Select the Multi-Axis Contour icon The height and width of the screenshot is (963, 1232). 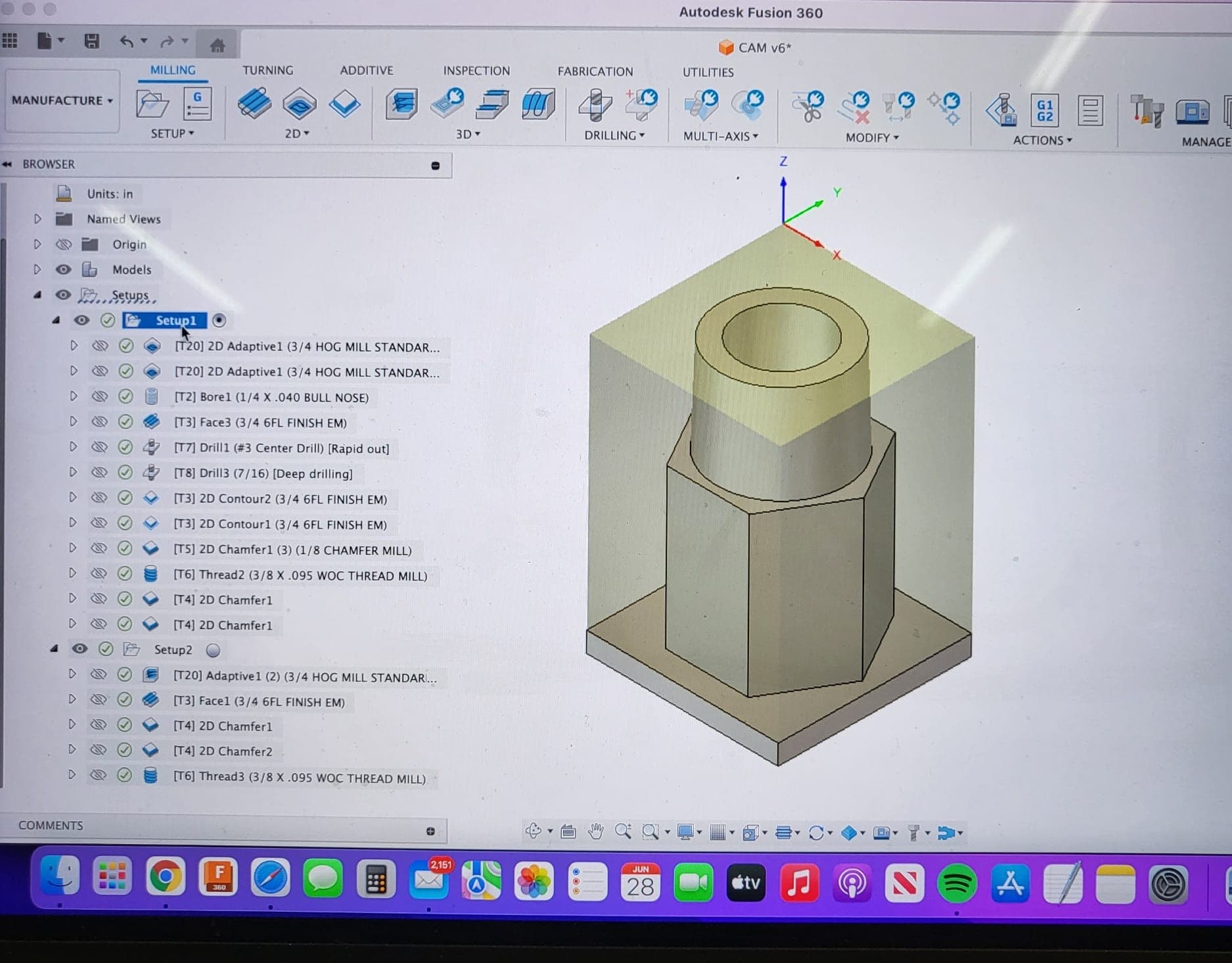coord(748,105)
